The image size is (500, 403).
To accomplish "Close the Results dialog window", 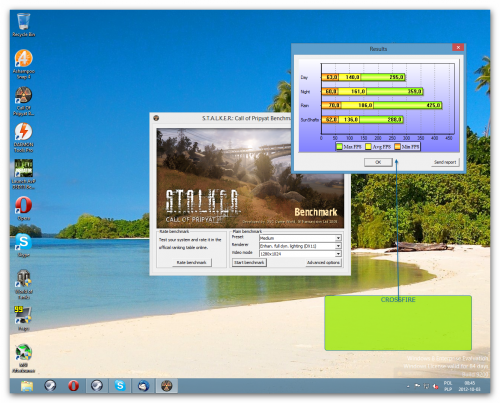I will [458, 48].
